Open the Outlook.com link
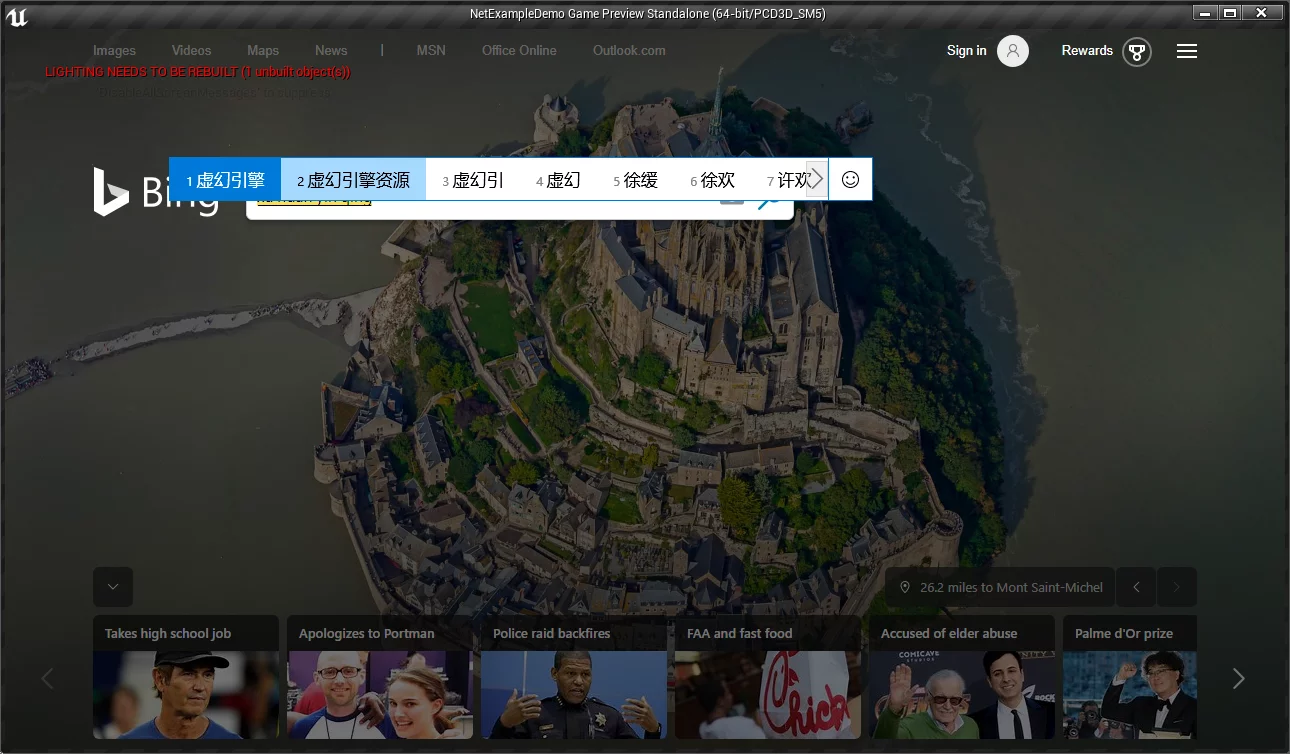This screenshot has height=754, width=1290. 628,51
